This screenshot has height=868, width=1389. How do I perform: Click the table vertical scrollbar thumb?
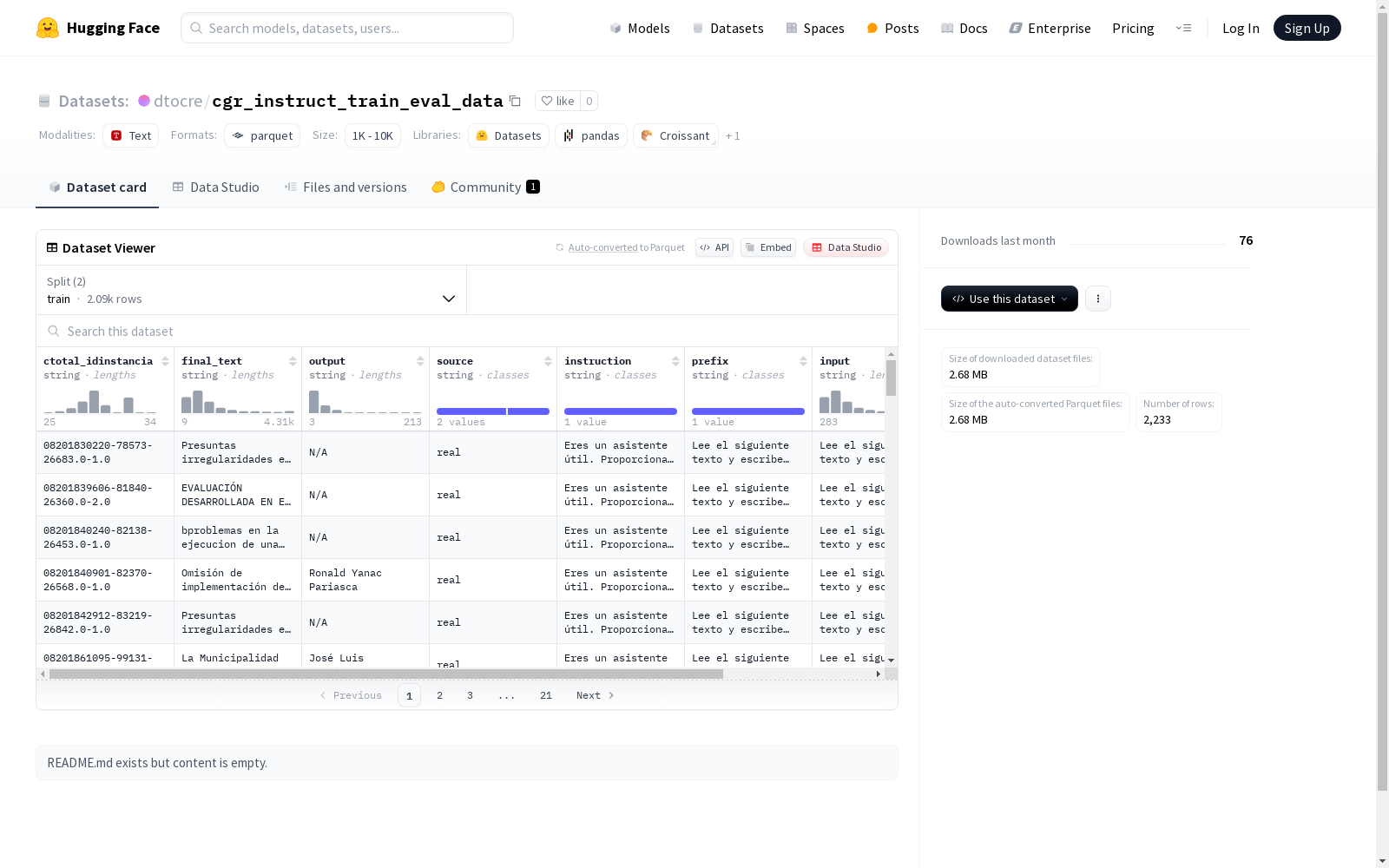(x=891, y=378)
